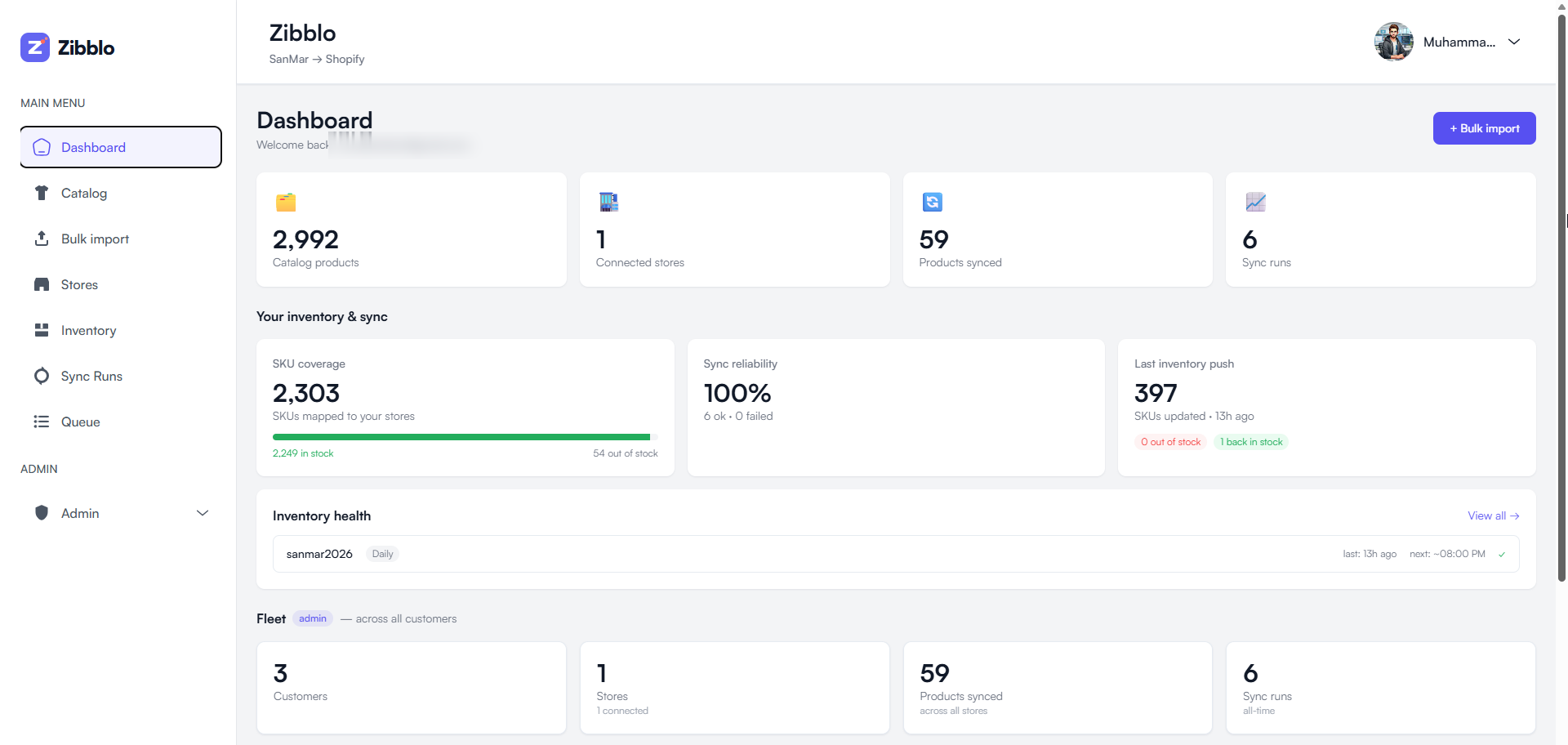Click the SKU coverage green progress bar

click(461, 437)
